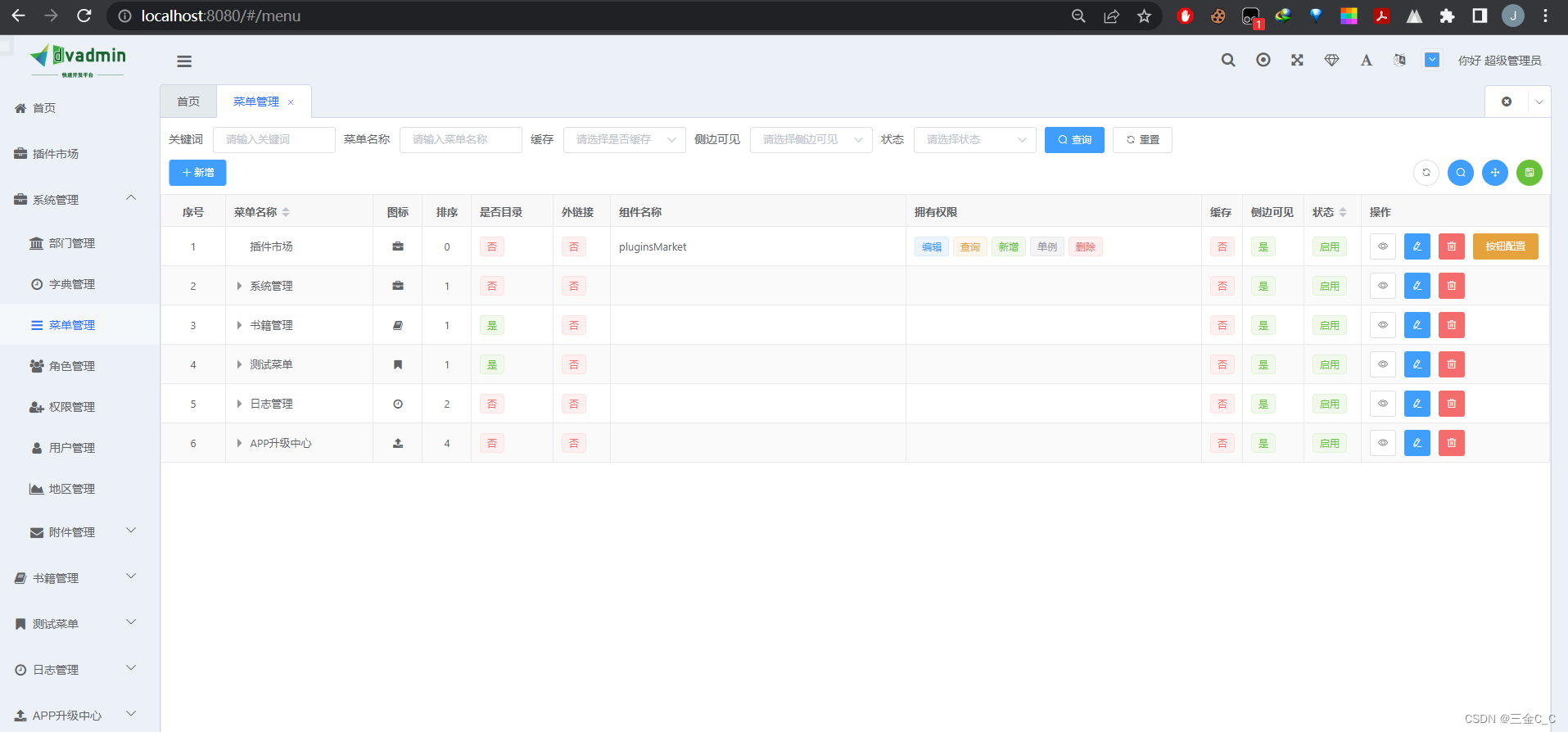Click the 你好 超级管理员 user menu

[x=1499, y=61]
